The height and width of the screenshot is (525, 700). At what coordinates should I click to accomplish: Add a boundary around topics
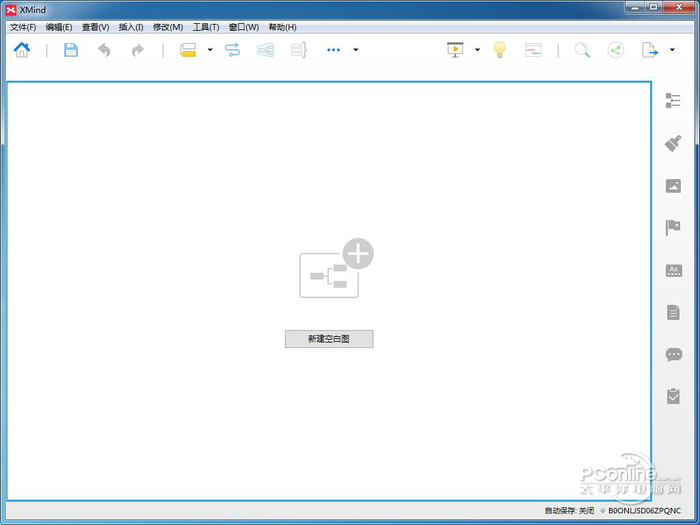(x=266, y=50)
